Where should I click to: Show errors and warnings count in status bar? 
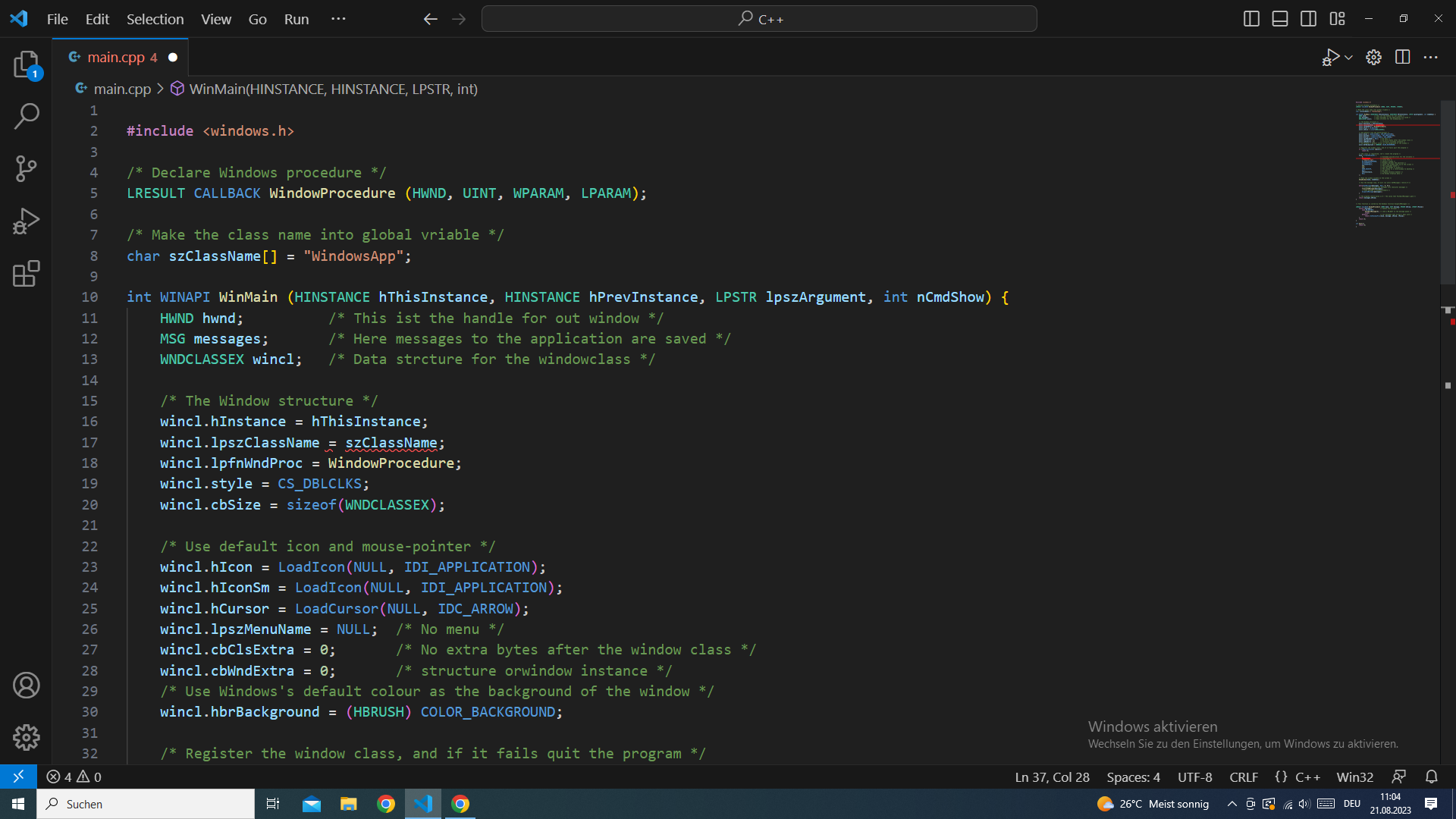tap(74, 777)
